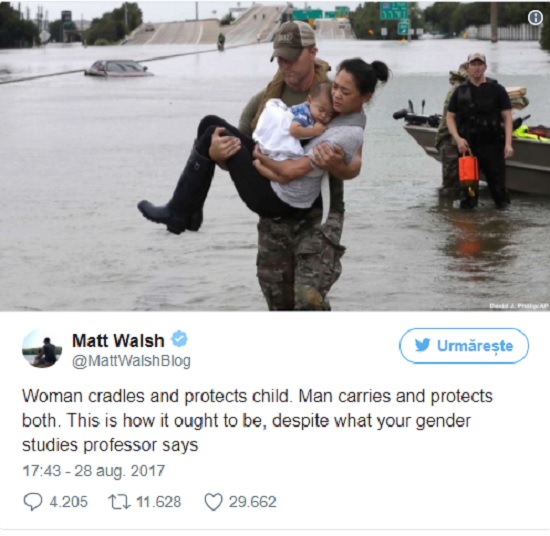The height and width of the screenshot is (536, 550).
Task: Open the flood rescue photo
Action: [275, 156]
